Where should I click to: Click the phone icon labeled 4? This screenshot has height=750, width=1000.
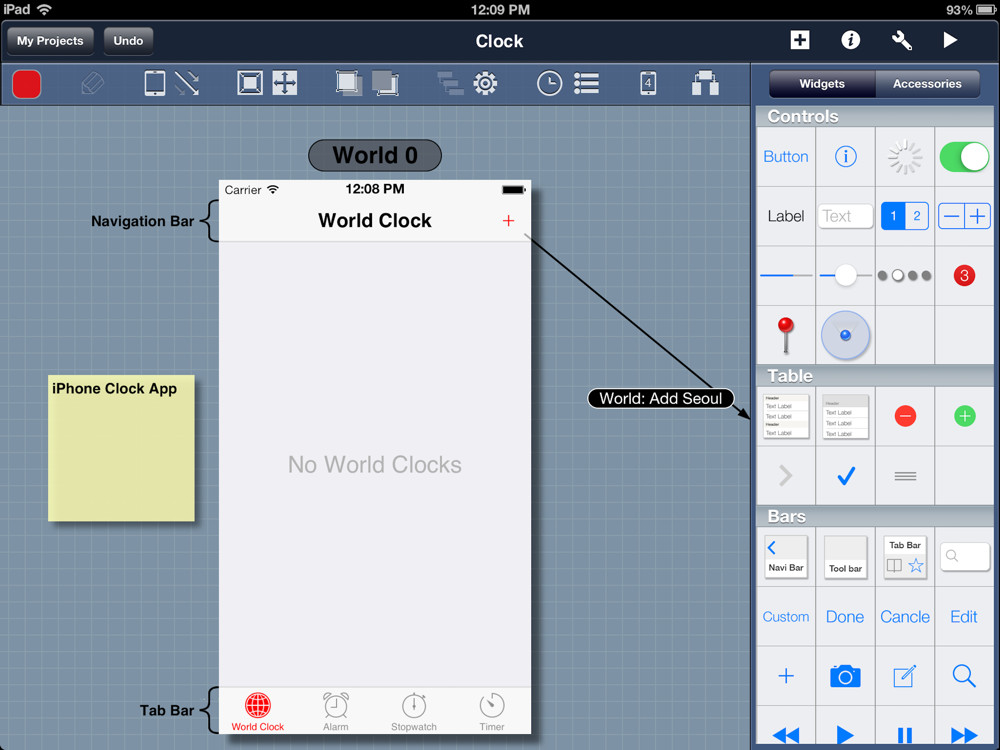[x=648, y=84]
